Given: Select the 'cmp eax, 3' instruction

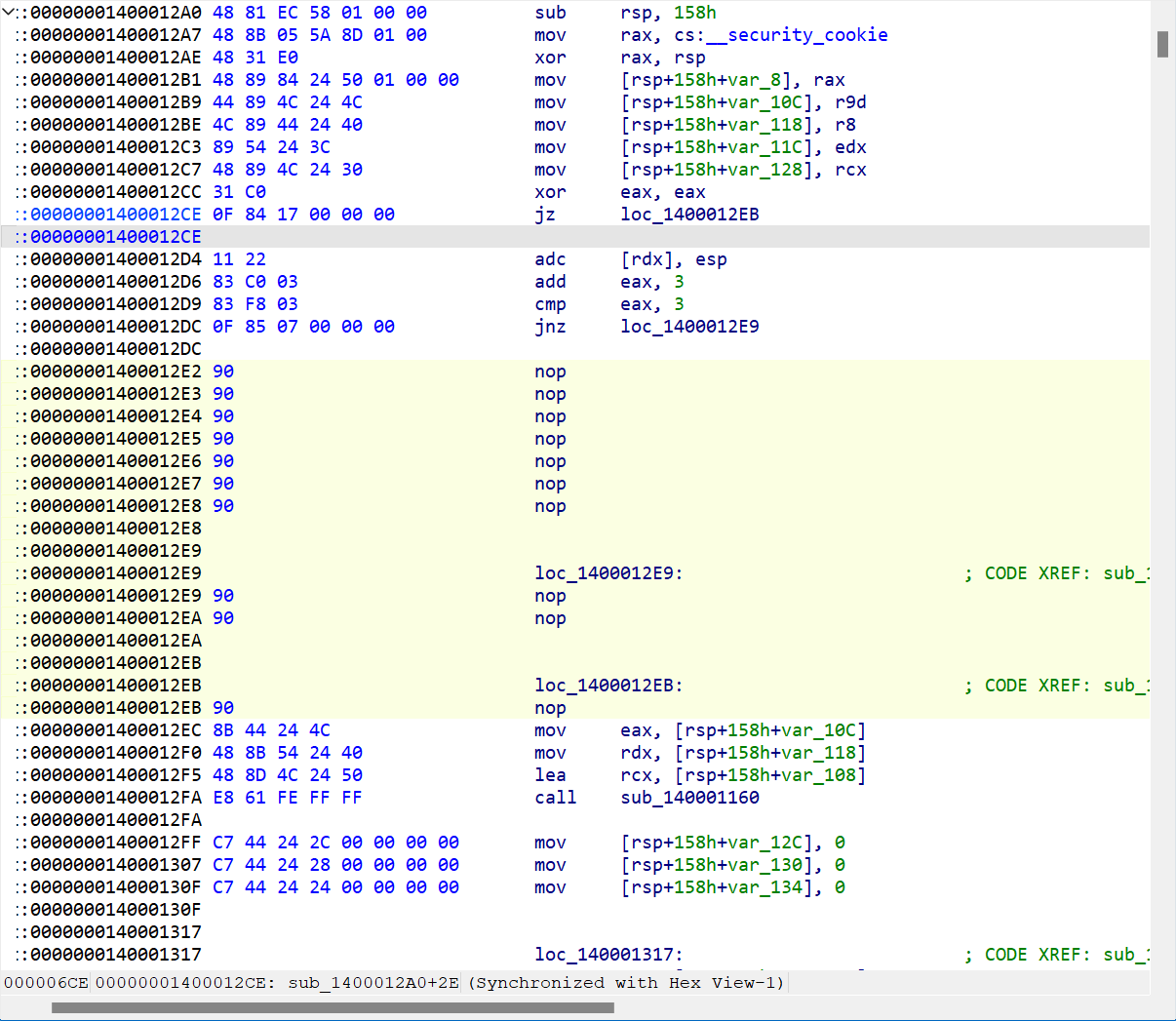Looking at the screenshot, I should click(609, 304).
